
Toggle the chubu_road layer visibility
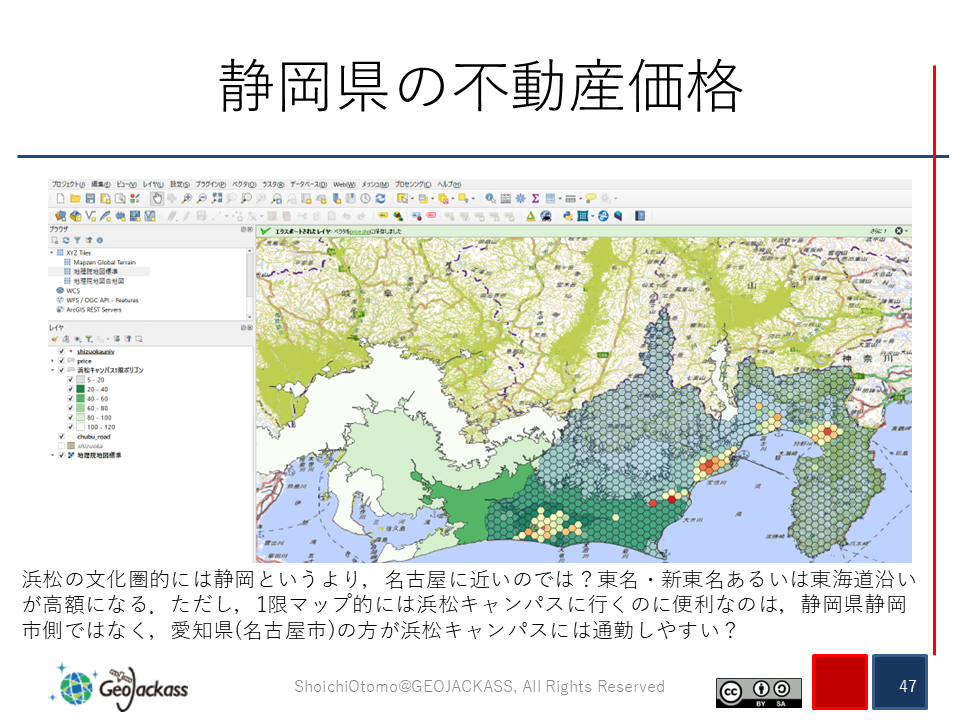[x=61, y=437]
